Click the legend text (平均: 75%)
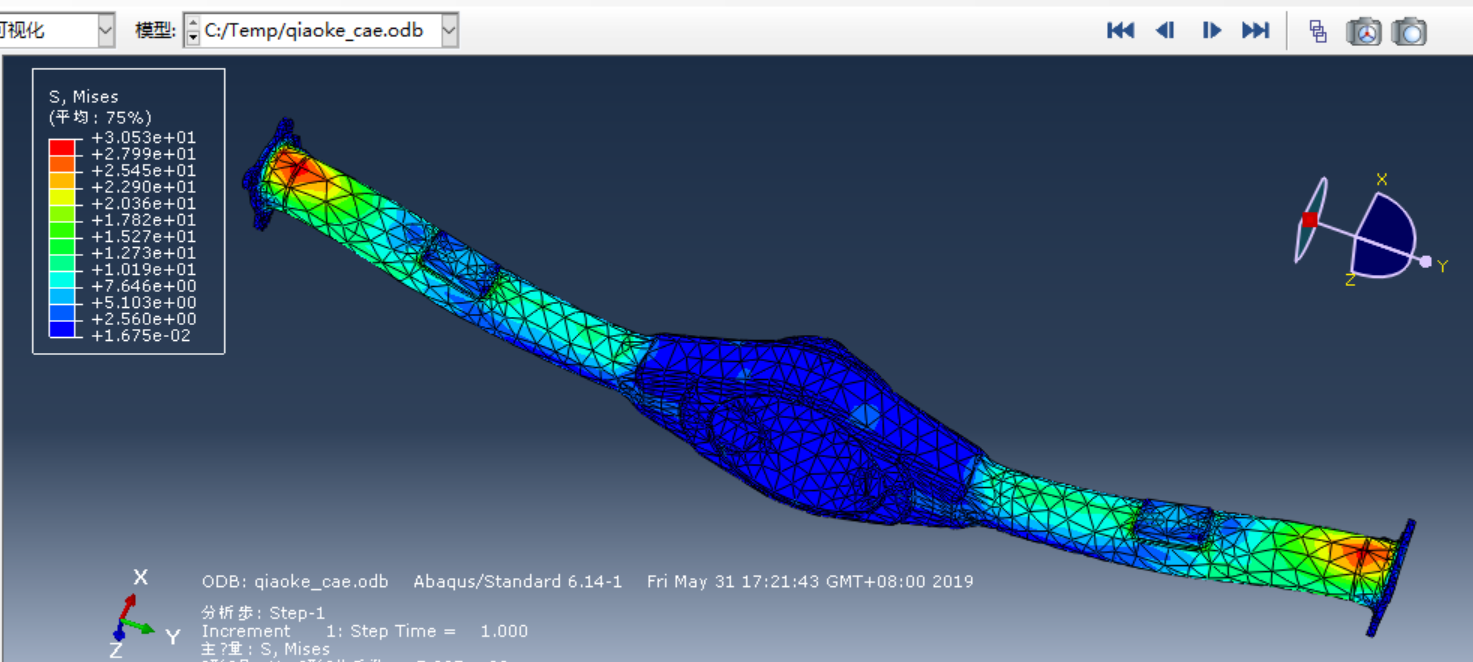This screenshot has width=1473, height=662. tap(100, 117)
